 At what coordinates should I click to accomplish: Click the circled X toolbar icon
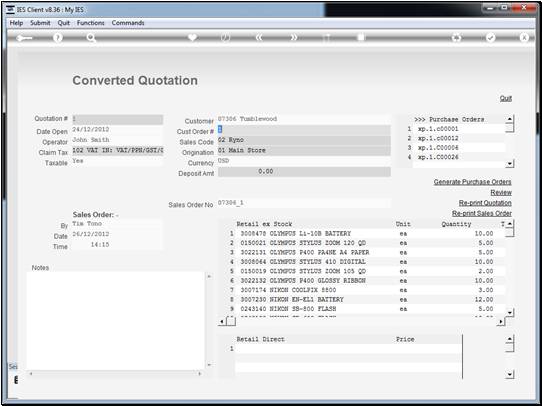click(x=524, y=38)
